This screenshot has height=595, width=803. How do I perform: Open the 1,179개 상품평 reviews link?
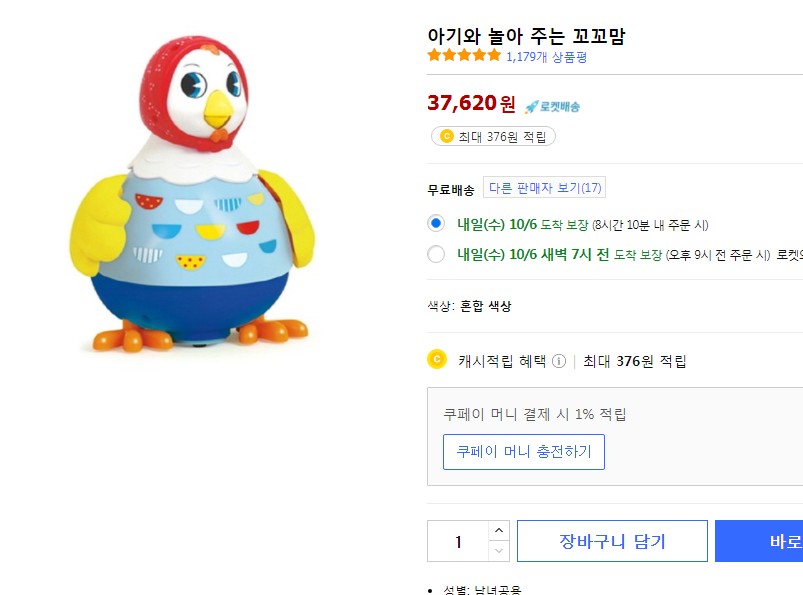tap(546, 56)
